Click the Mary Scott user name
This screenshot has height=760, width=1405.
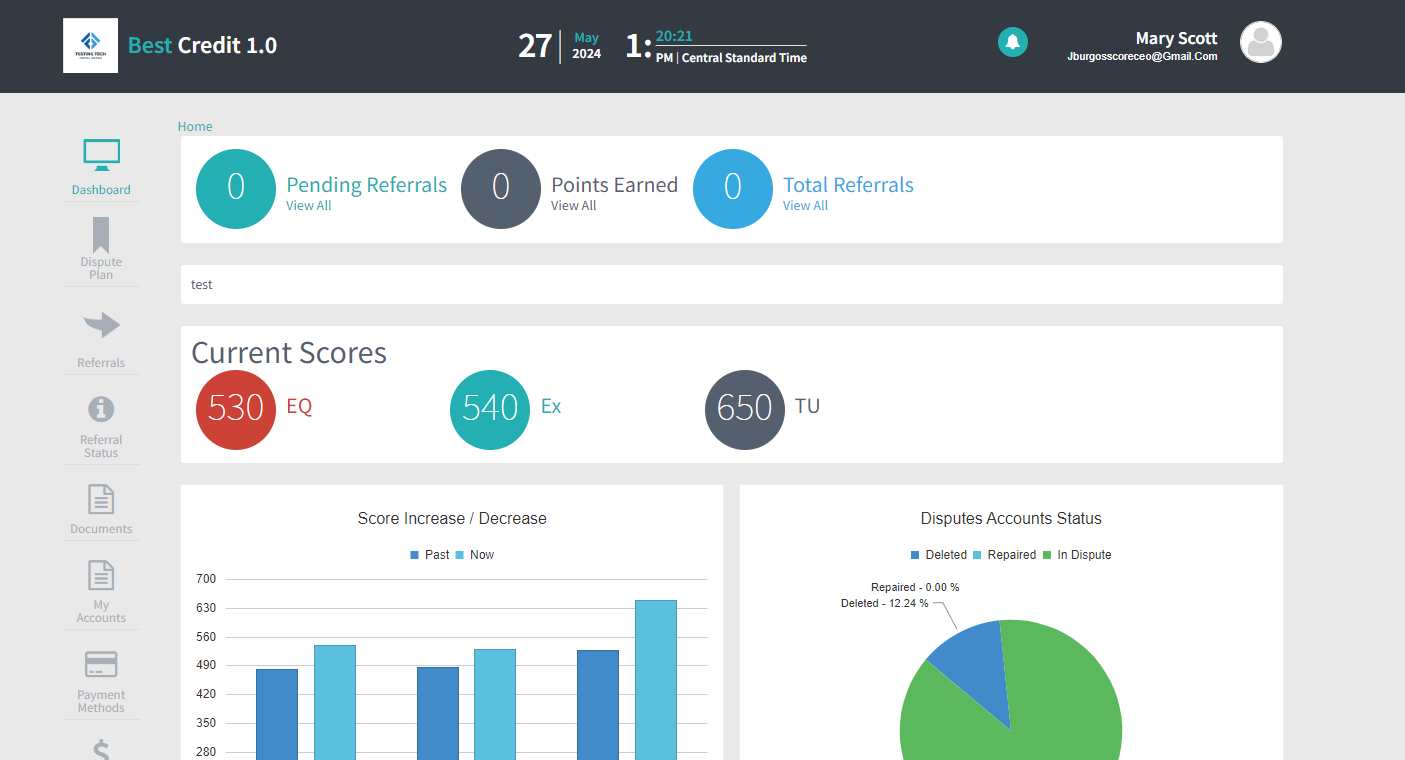[x=1177, y=38]
